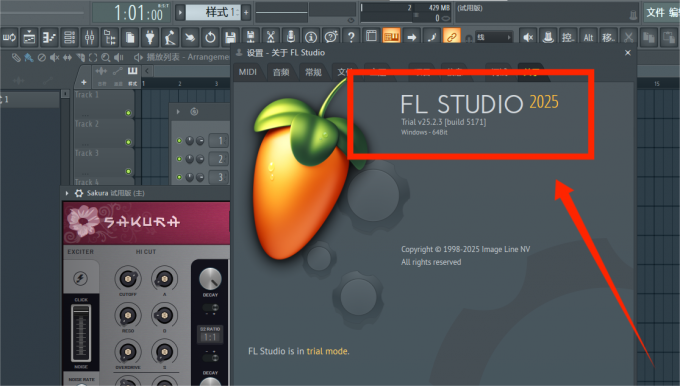680x386 pixels.
Task: Click the speaker mute toolbar icon
Action: [528, 37]
